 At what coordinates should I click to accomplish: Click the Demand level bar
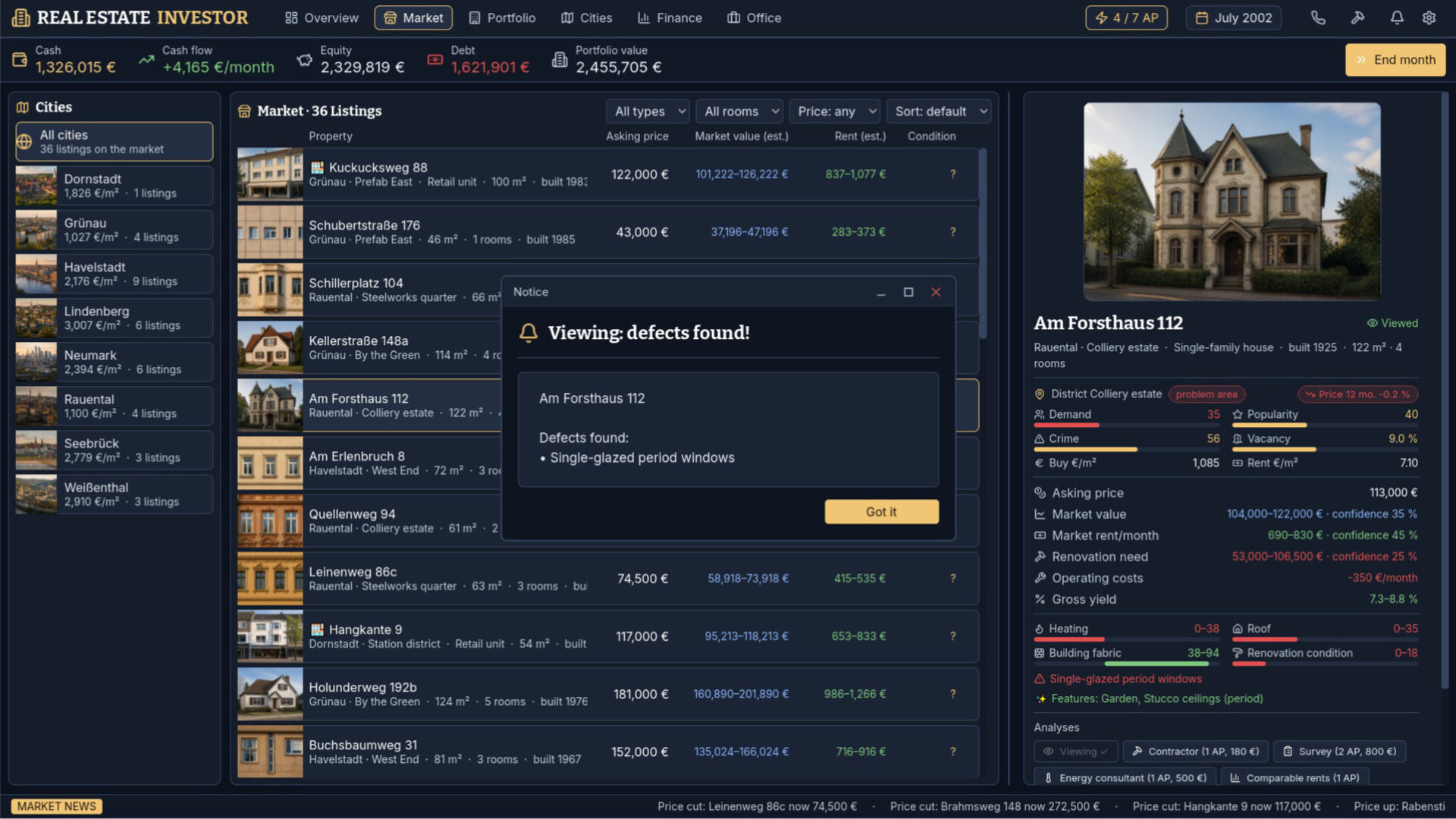tap(1127, 425)
